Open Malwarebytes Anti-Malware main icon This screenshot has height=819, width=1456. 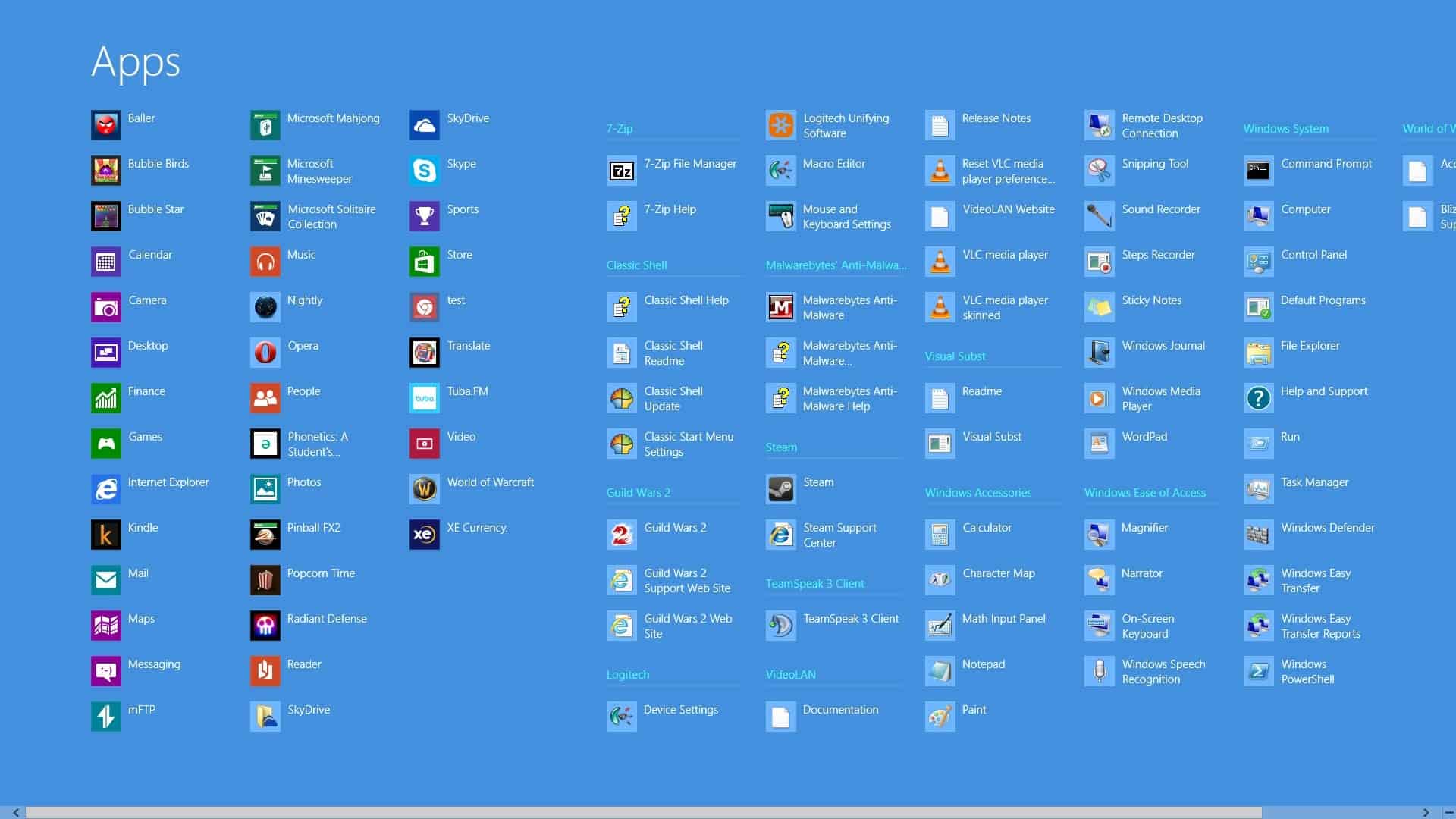(x=781, y=307)
